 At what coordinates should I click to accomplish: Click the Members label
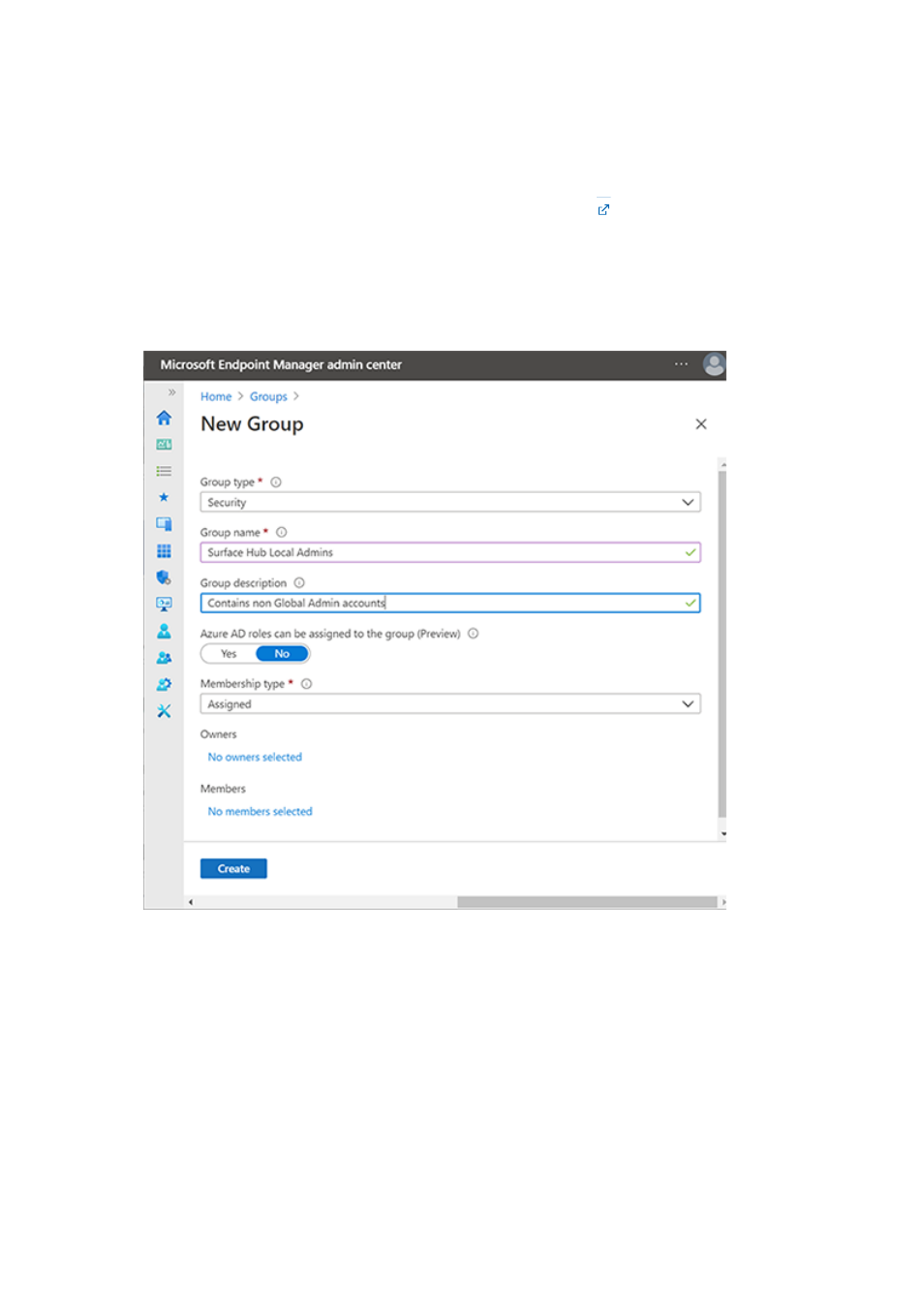[223, 789]
